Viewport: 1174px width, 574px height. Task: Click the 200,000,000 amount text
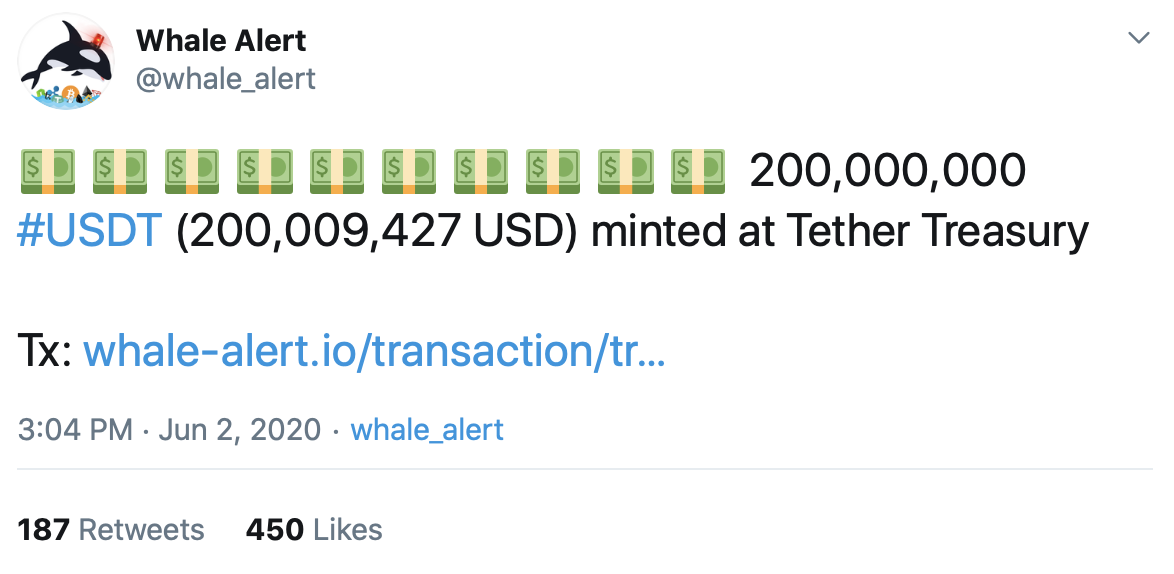pos(887,171)
